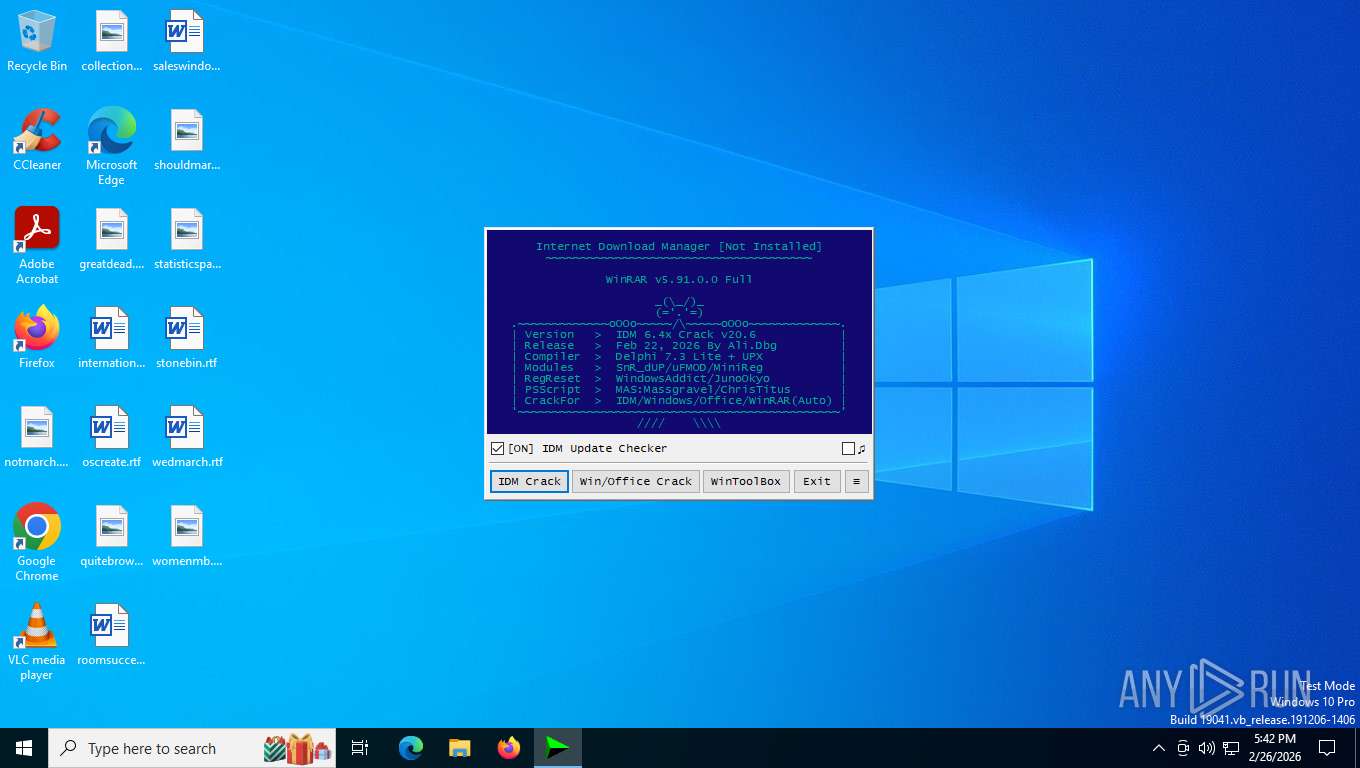
Task: Select the collection... image file icon
Action: [112, 42]
